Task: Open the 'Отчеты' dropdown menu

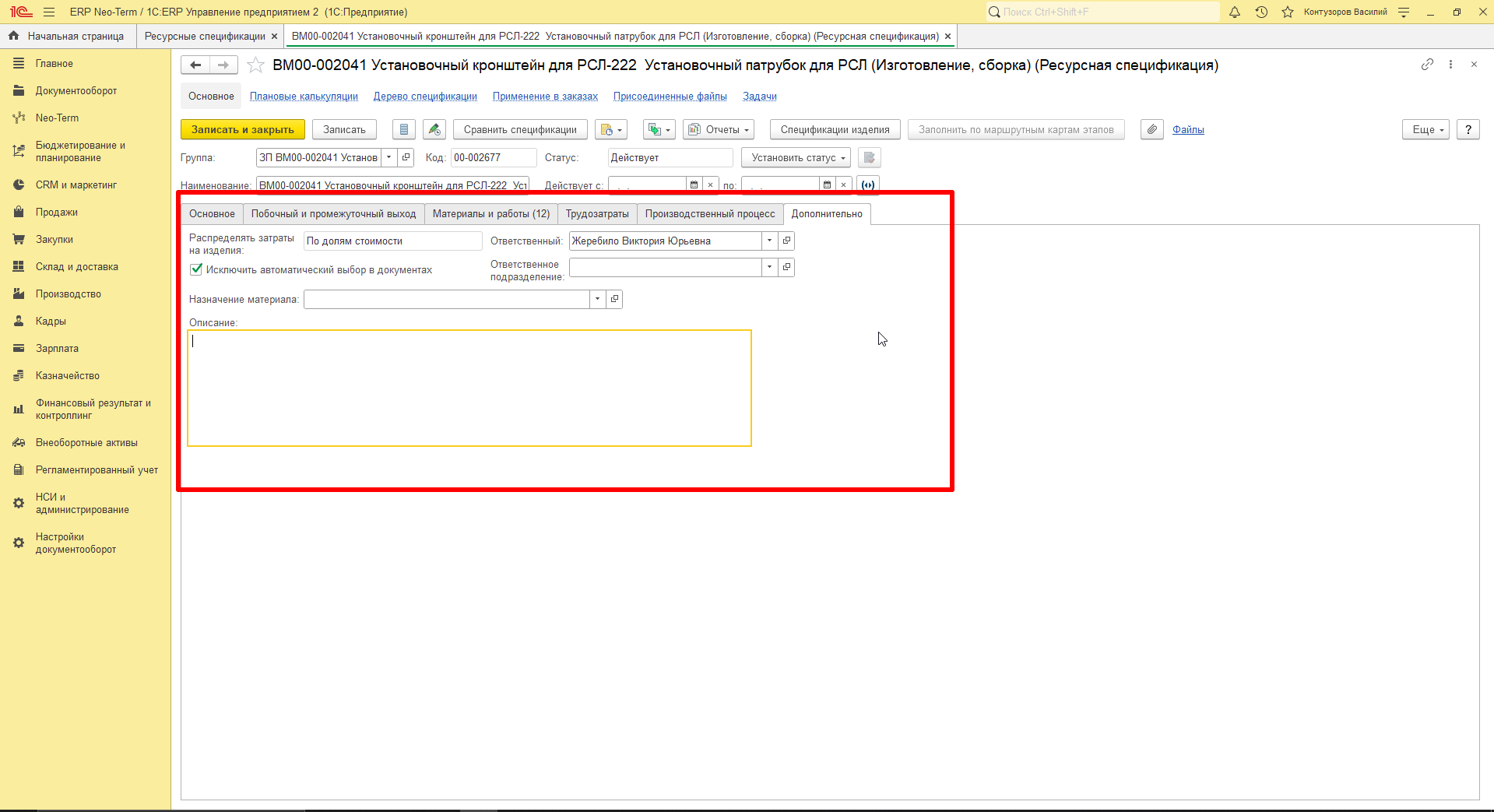Action: [x=719, y=129]
